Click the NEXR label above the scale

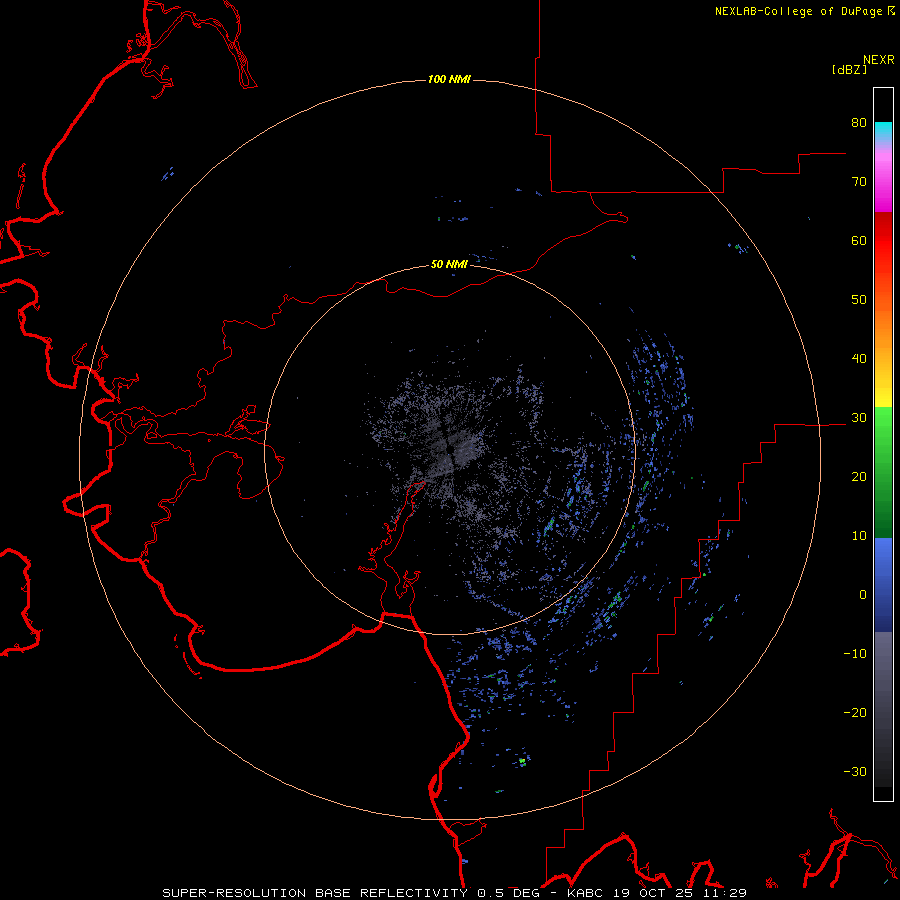(879, 60)
